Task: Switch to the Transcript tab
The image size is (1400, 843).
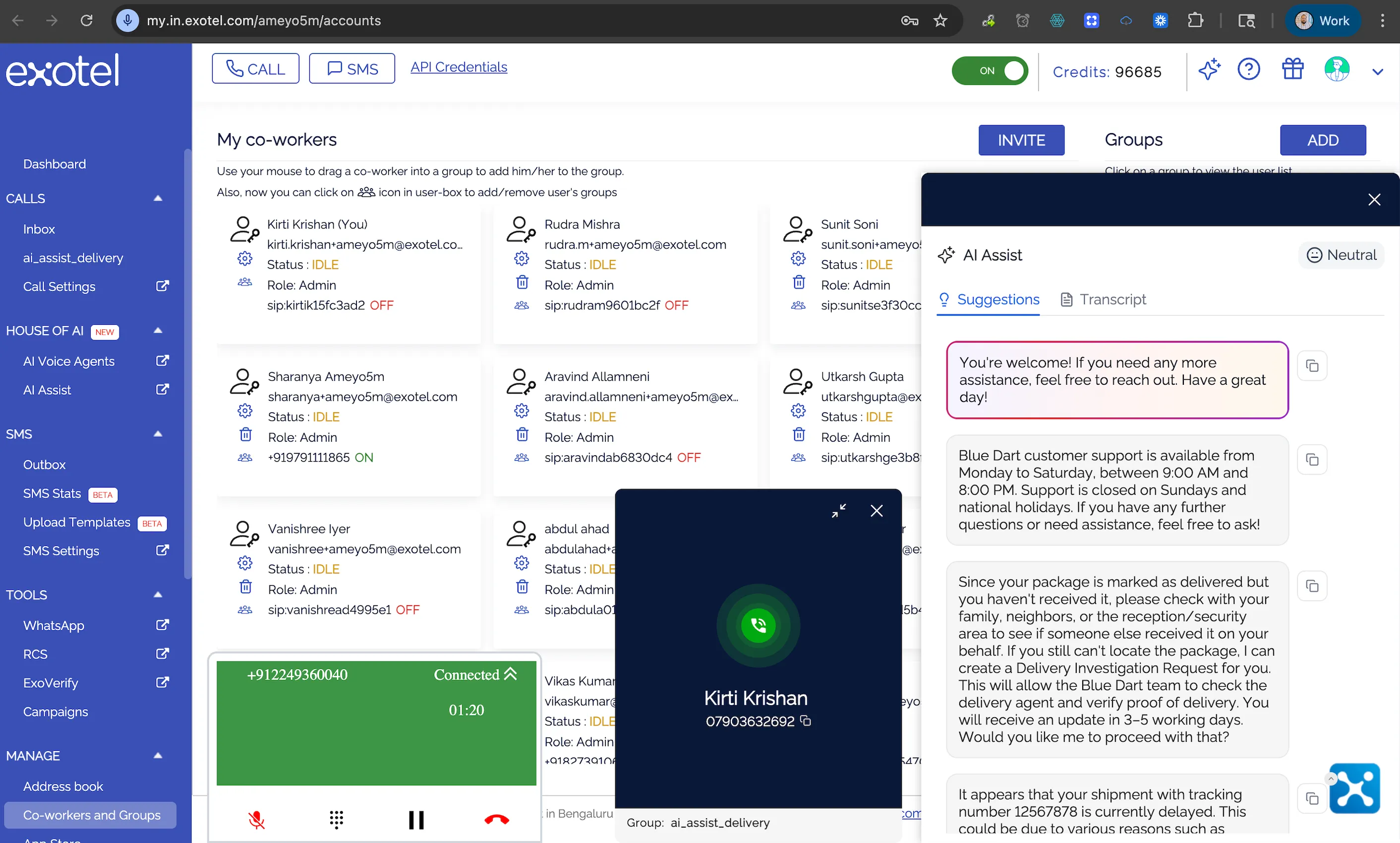Action: (1103, 300)
